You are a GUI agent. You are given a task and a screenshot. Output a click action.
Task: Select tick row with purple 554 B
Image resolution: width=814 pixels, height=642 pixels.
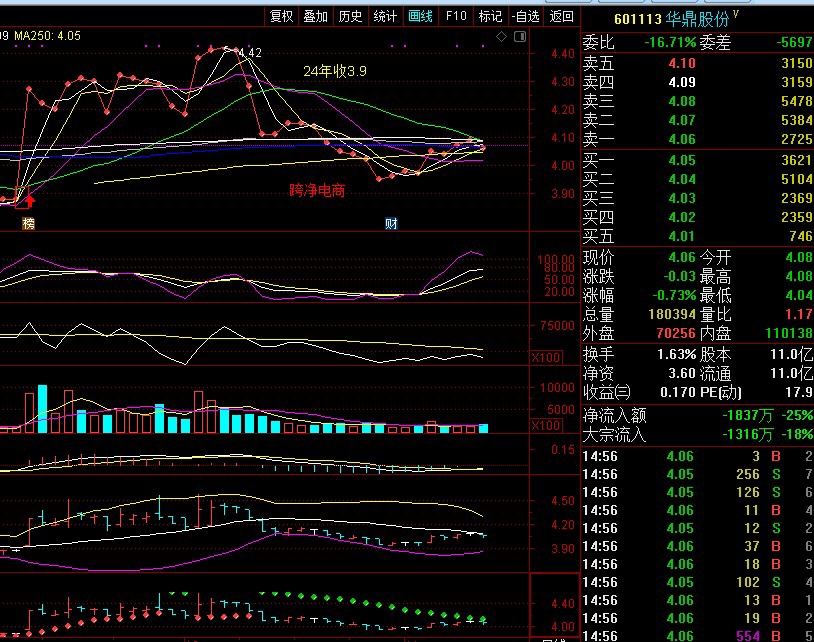tap(697, 636)
